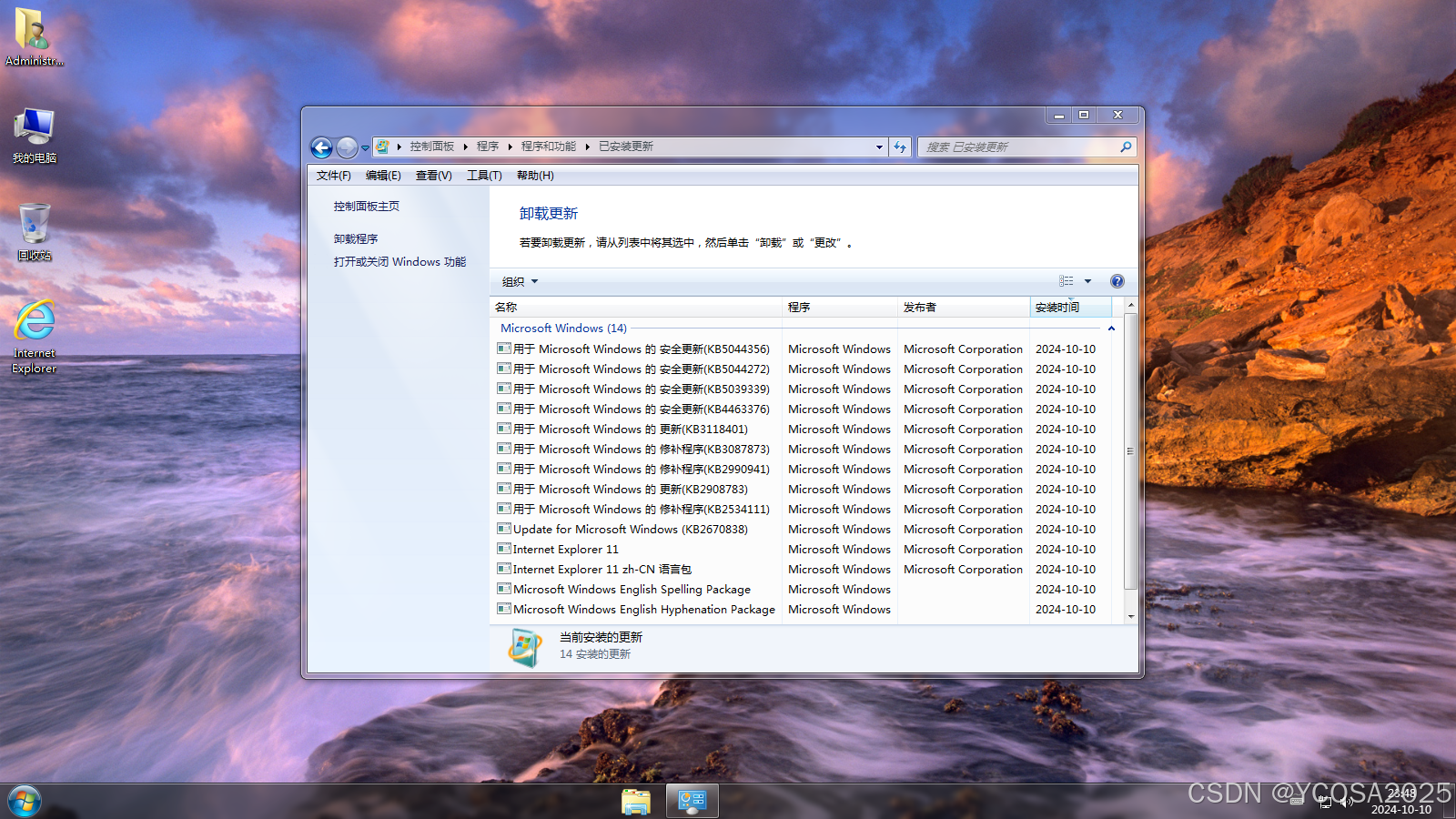Select update KB2990941 row icon
The width and height of the screenshot is (1456, 819).
pyautogui.click(x=504, y=469)
